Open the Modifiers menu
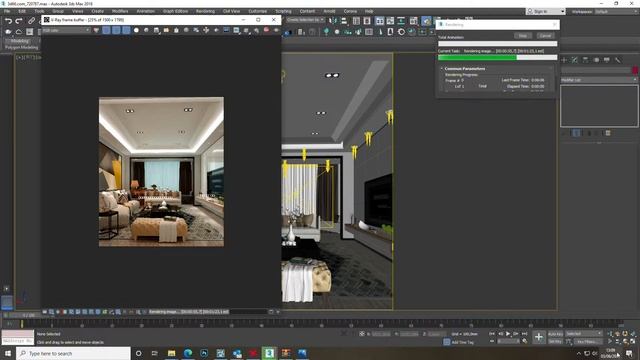 (120, 11)
